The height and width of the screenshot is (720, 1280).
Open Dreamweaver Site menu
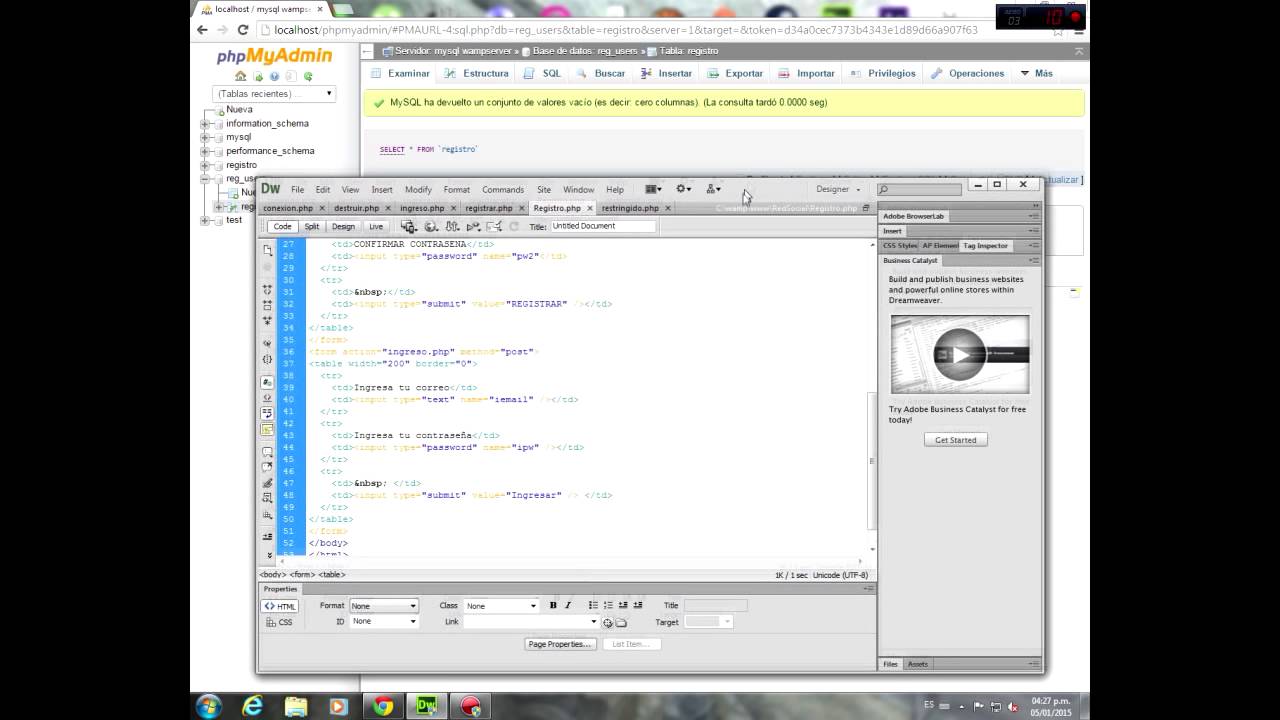[x=544, y=190]
